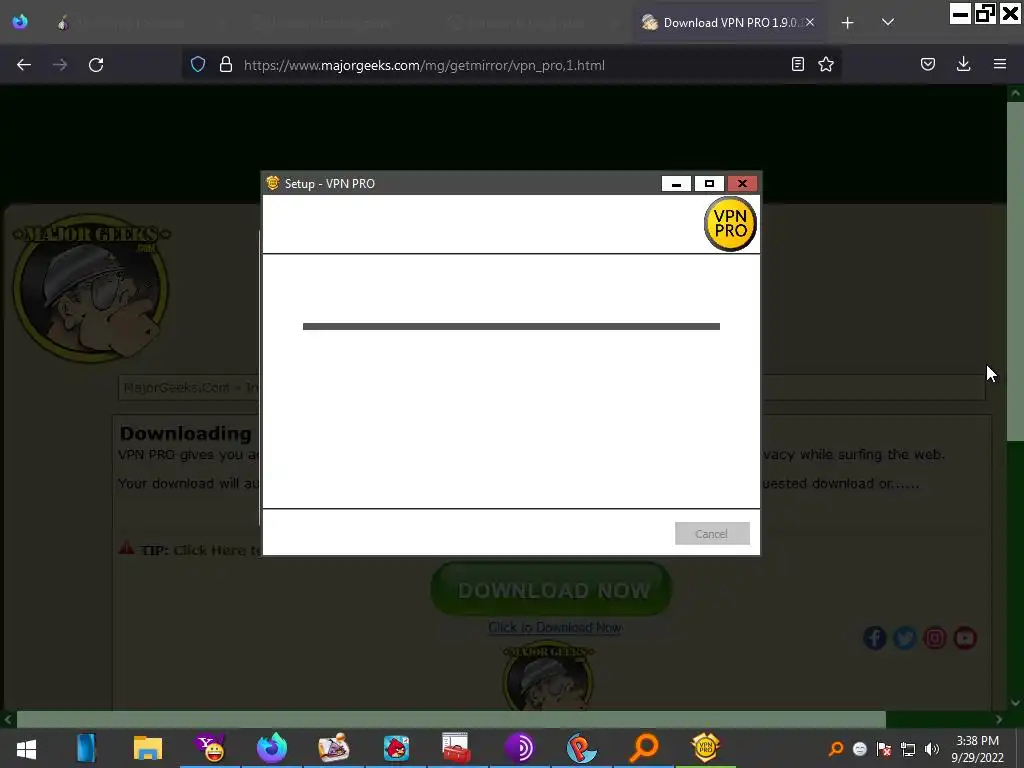1024x768 pixels.
Task: Click the page horizontal scrollbar thumb
Action: (x=451, y=719)
